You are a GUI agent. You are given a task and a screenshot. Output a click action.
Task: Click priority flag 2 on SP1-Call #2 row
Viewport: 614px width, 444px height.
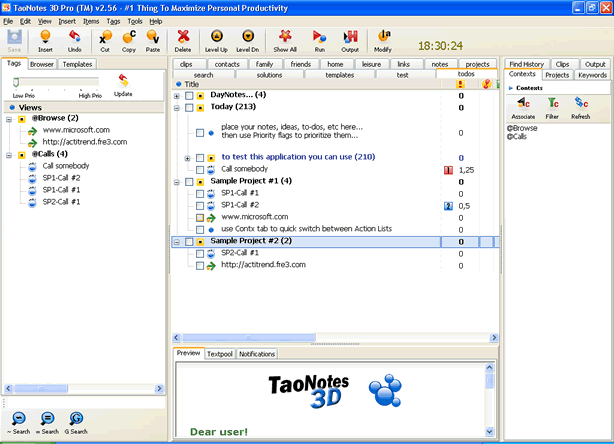click(448, 206)
